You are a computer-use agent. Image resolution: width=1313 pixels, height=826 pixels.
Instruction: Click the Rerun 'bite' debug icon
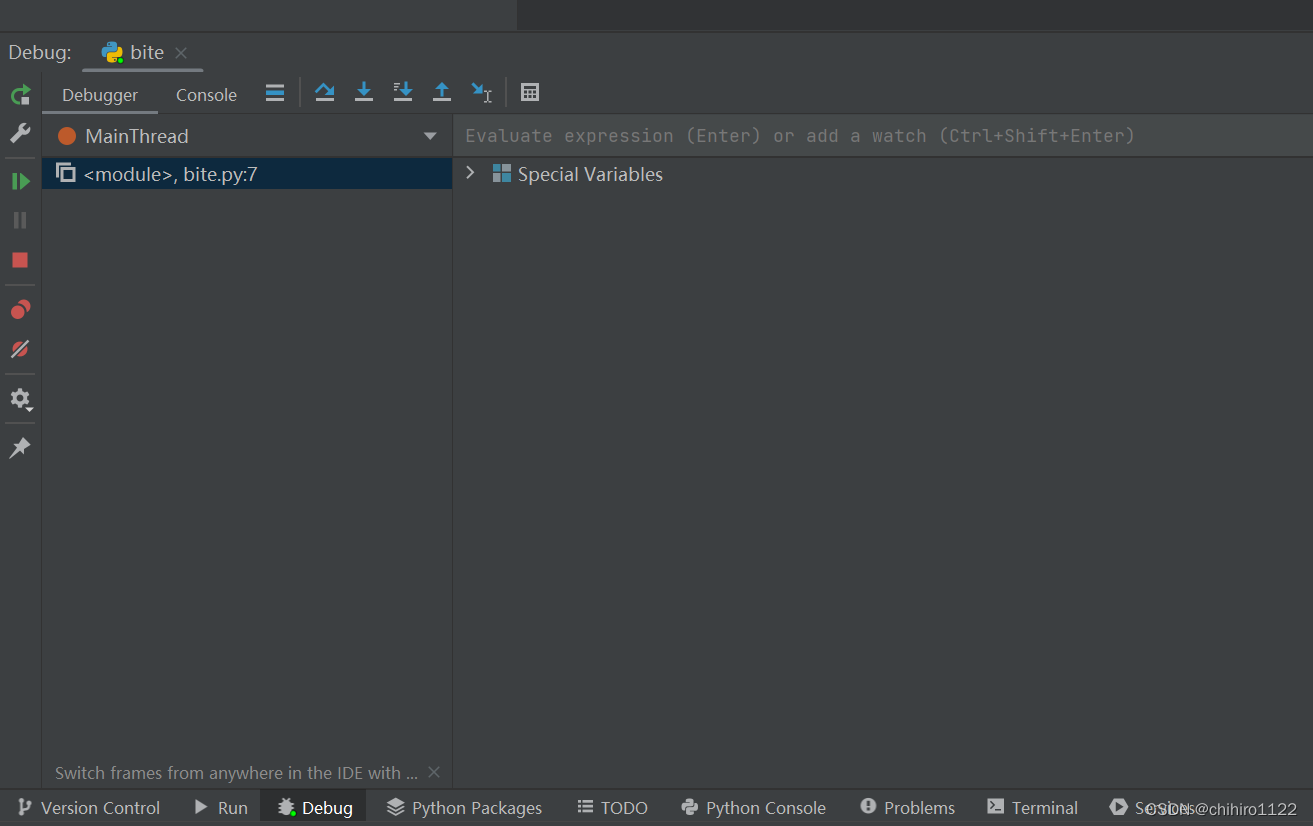(19, 94)
